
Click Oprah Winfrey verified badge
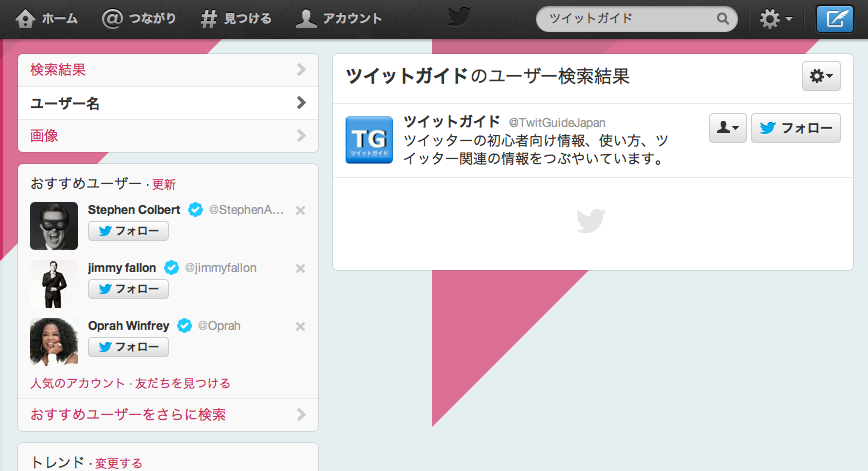pos(184,326)
